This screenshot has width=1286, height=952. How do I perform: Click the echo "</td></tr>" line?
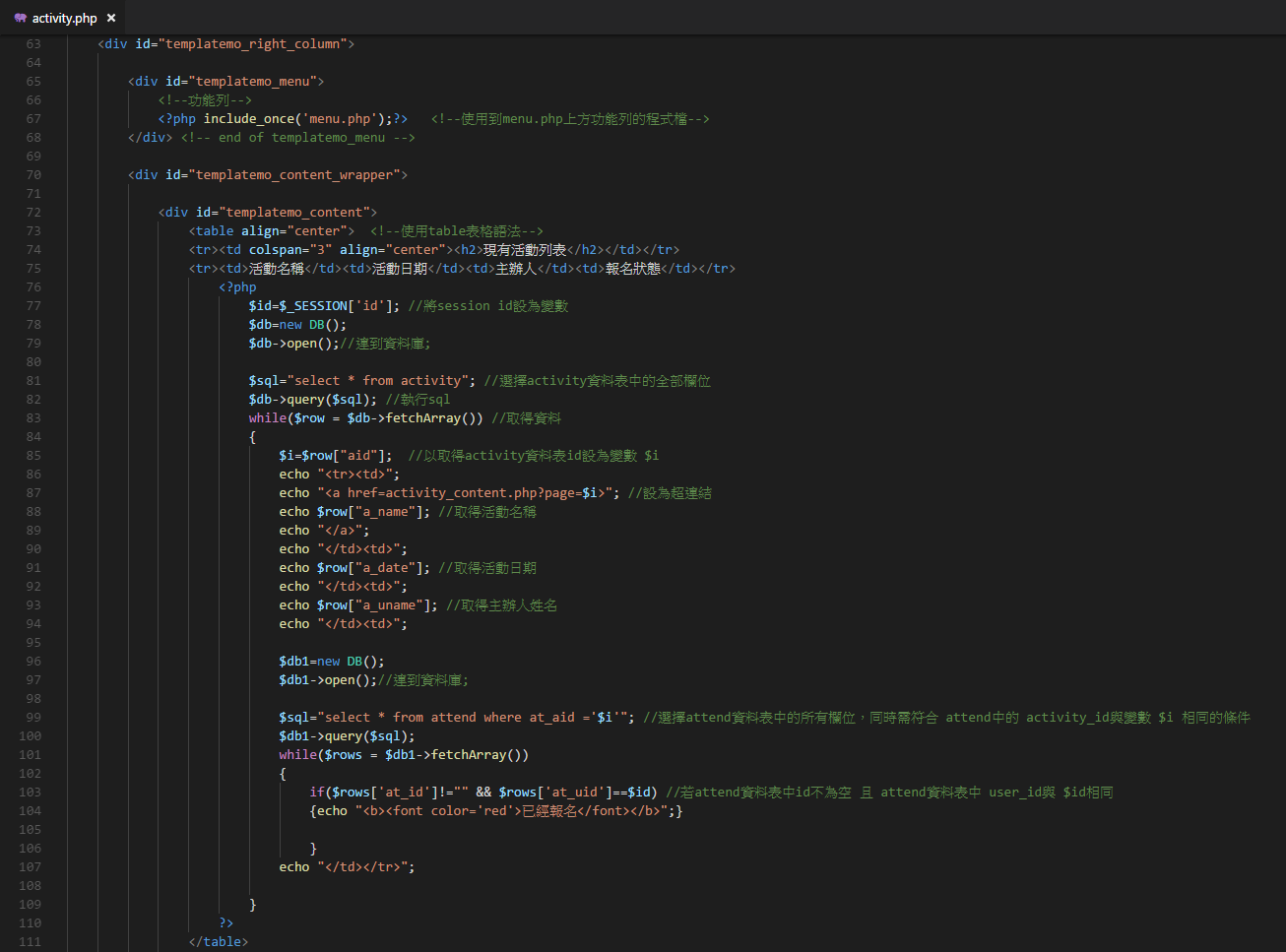(x=347, y=867)
